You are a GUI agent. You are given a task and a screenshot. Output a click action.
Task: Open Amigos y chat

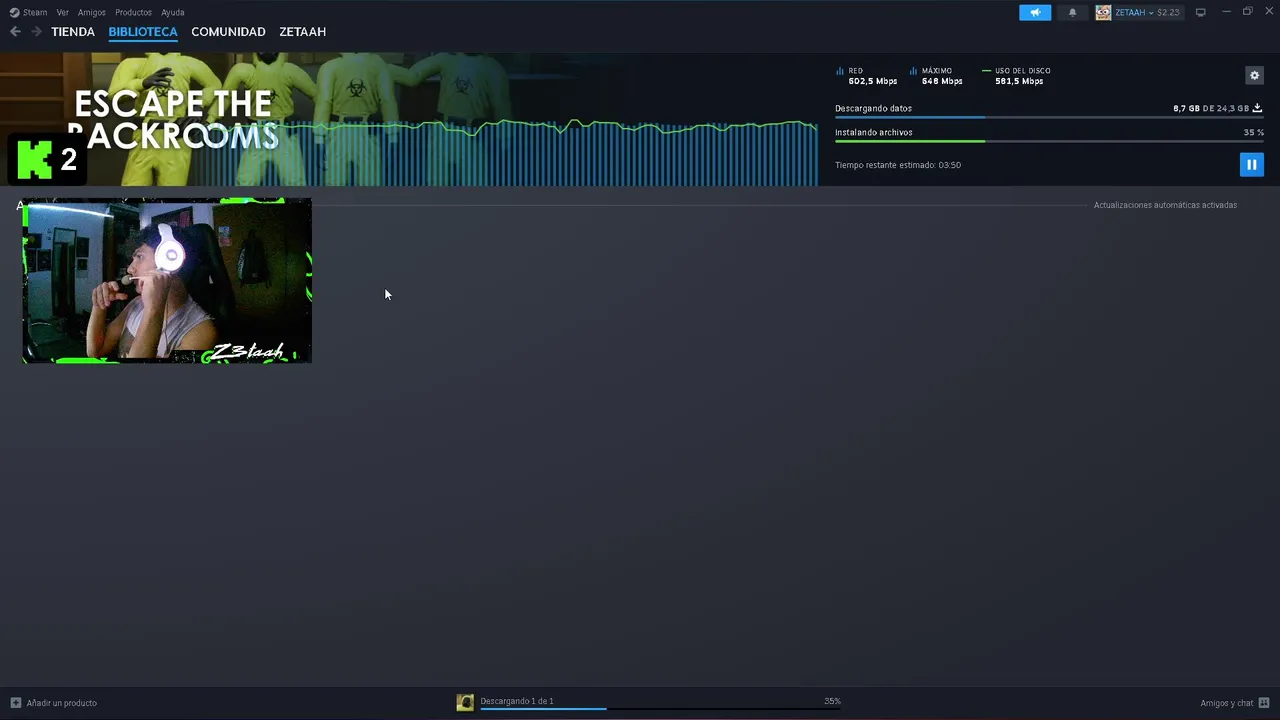[1226, 703]
